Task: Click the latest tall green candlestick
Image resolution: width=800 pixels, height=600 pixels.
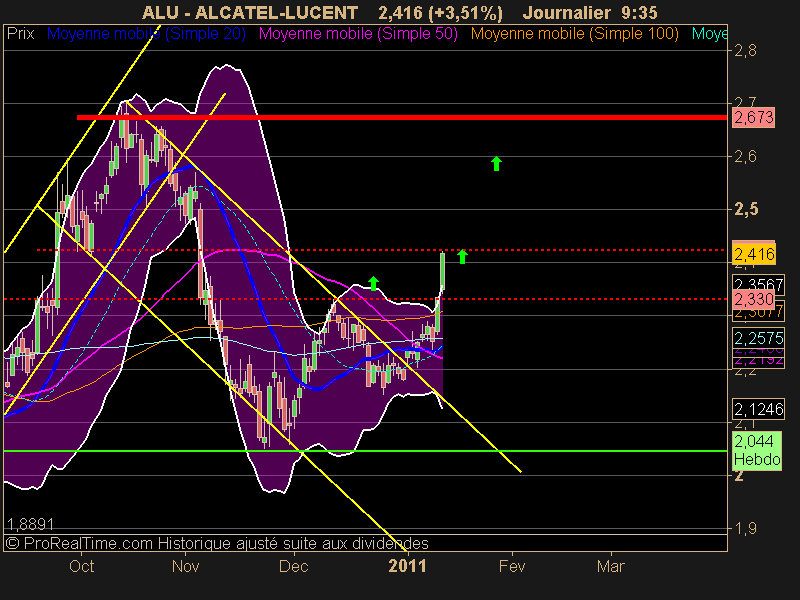Action: (442, 271)
